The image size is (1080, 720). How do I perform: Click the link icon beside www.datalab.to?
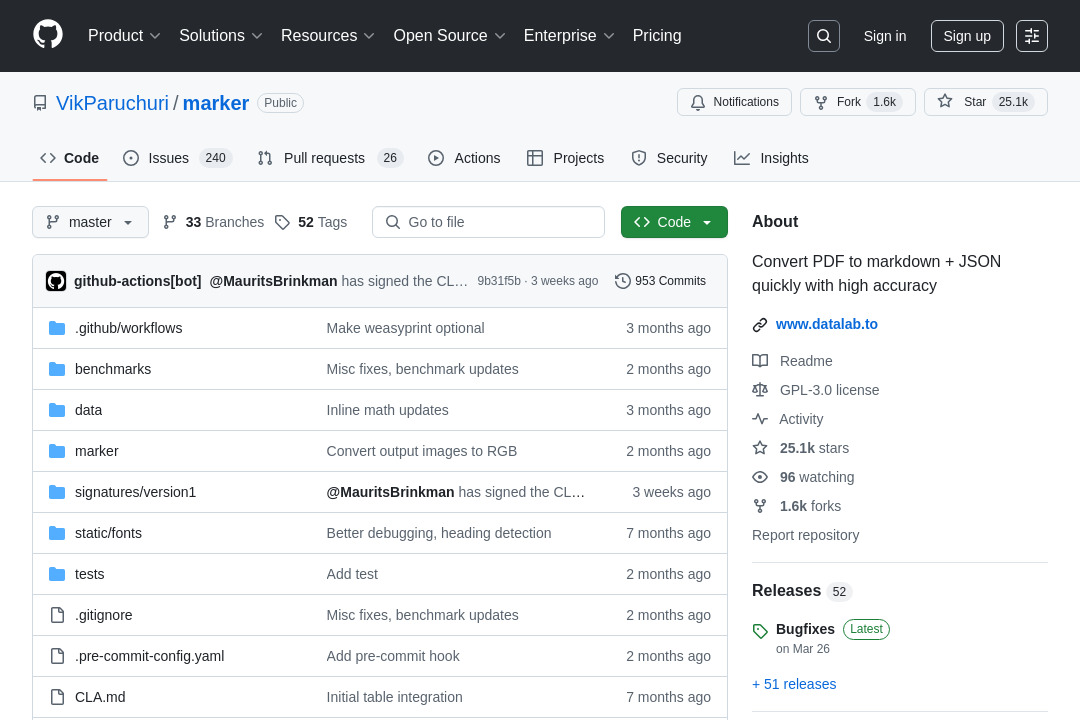tap(760, 325)
